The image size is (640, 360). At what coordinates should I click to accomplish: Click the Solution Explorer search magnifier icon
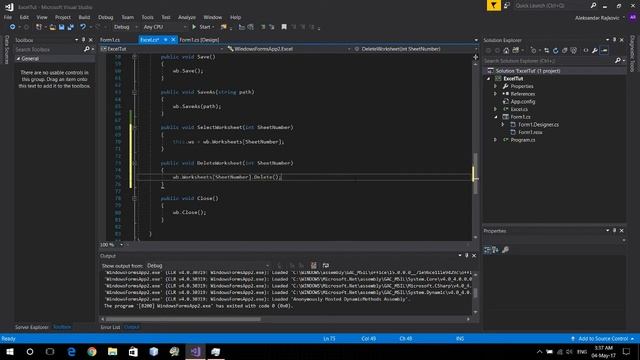click(618, 61)
